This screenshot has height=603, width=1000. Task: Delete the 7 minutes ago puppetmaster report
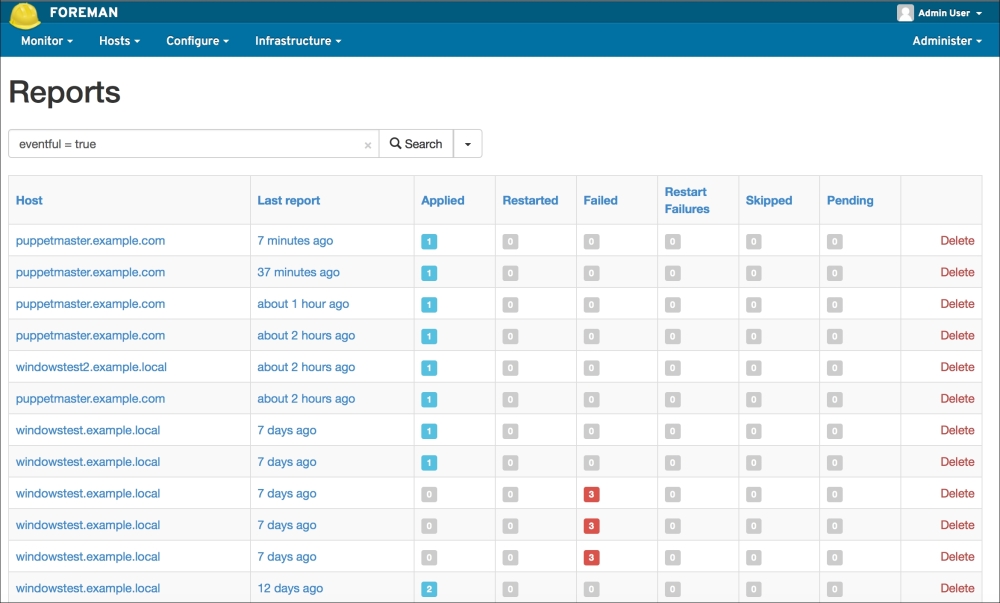click(x=957, y=241)
